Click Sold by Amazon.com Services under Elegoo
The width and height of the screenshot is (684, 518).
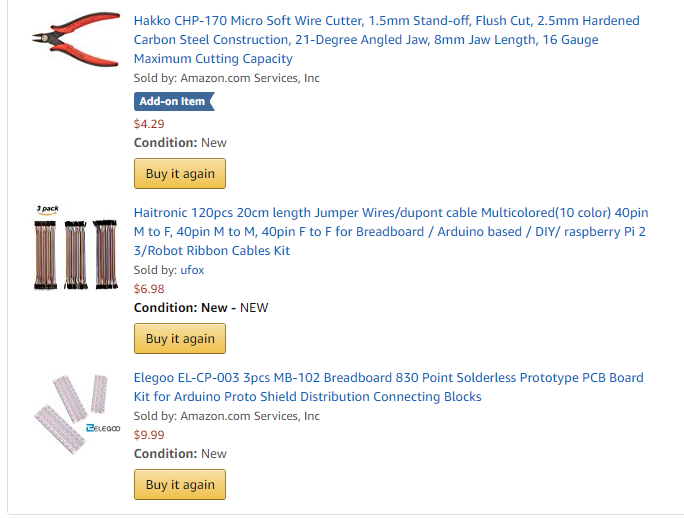pyautogui.click(x=226, y=416)
